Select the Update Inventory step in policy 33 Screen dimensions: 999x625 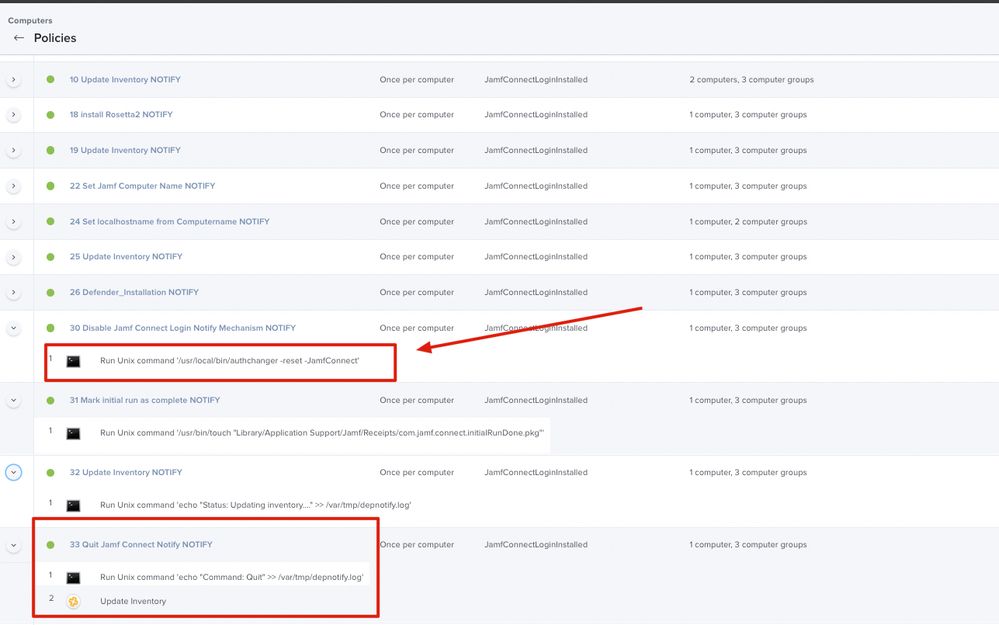(x=133, y=601)
